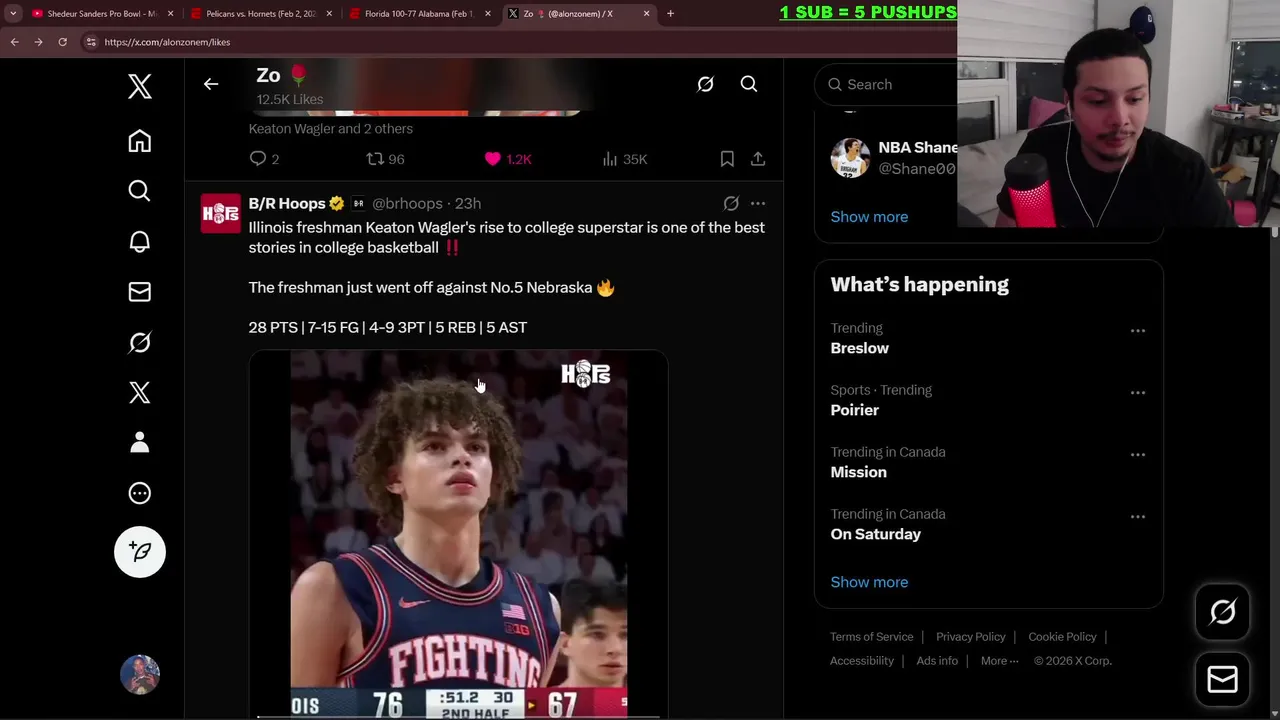This screenshot has height=720, width=1280.
Task: Expand the More footer menu
Action: click(999, 661)
